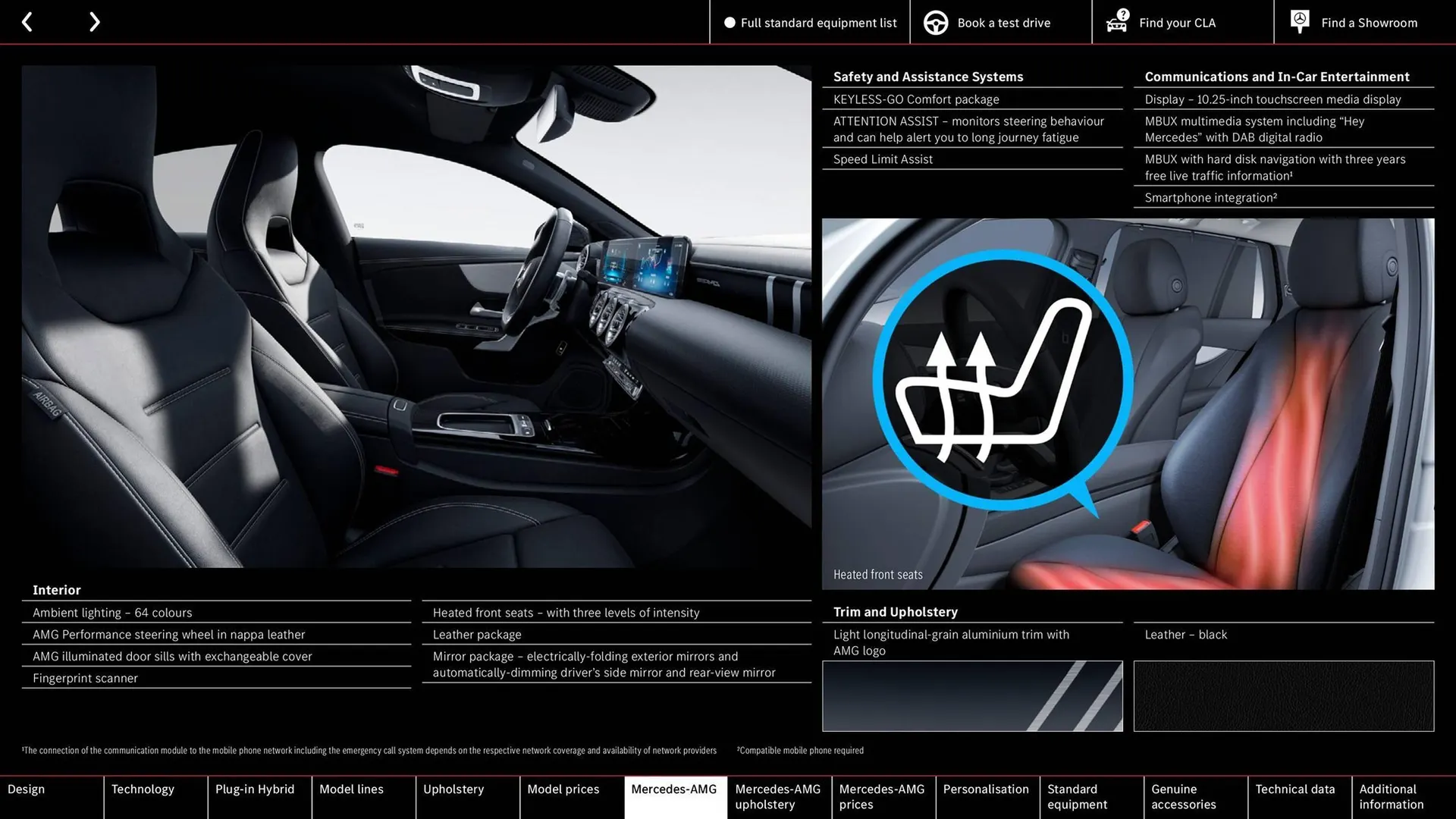Expand the Communications and In-Car Entertainment section
Viewport: 1456px width, 819px height.
pos(1277,77)
